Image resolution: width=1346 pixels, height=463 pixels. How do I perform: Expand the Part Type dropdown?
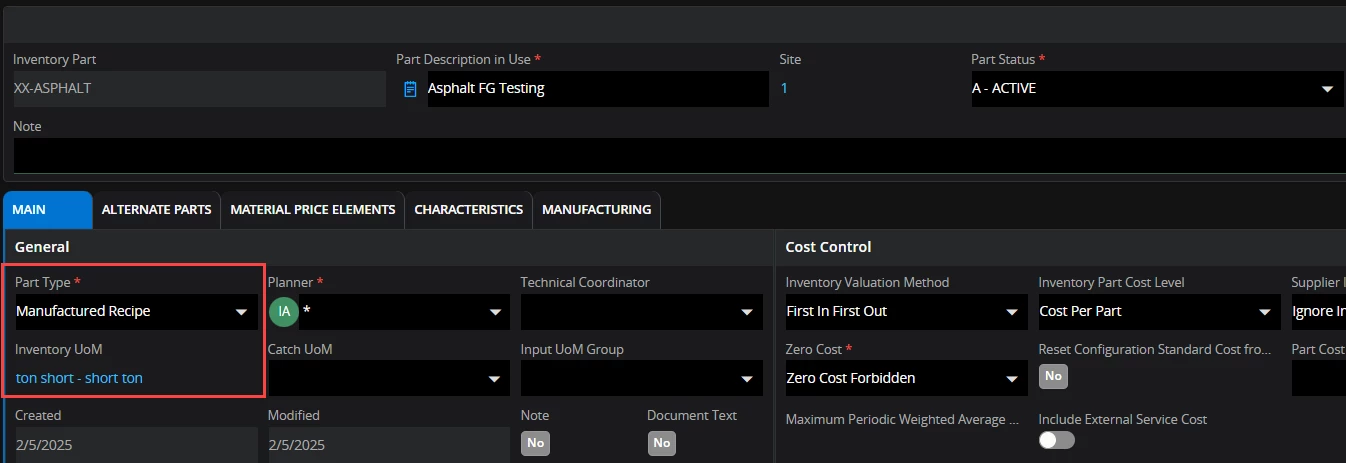tap(241, 312)
